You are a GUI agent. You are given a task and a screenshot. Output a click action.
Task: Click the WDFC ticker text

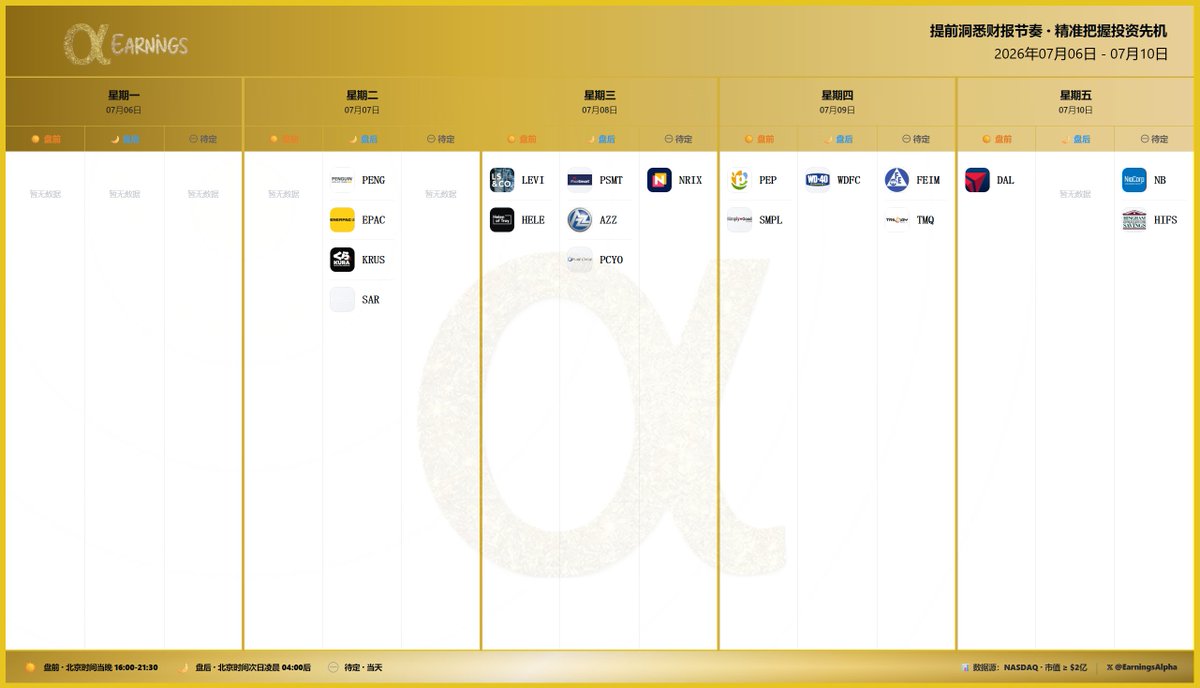[x=848, y=180]
